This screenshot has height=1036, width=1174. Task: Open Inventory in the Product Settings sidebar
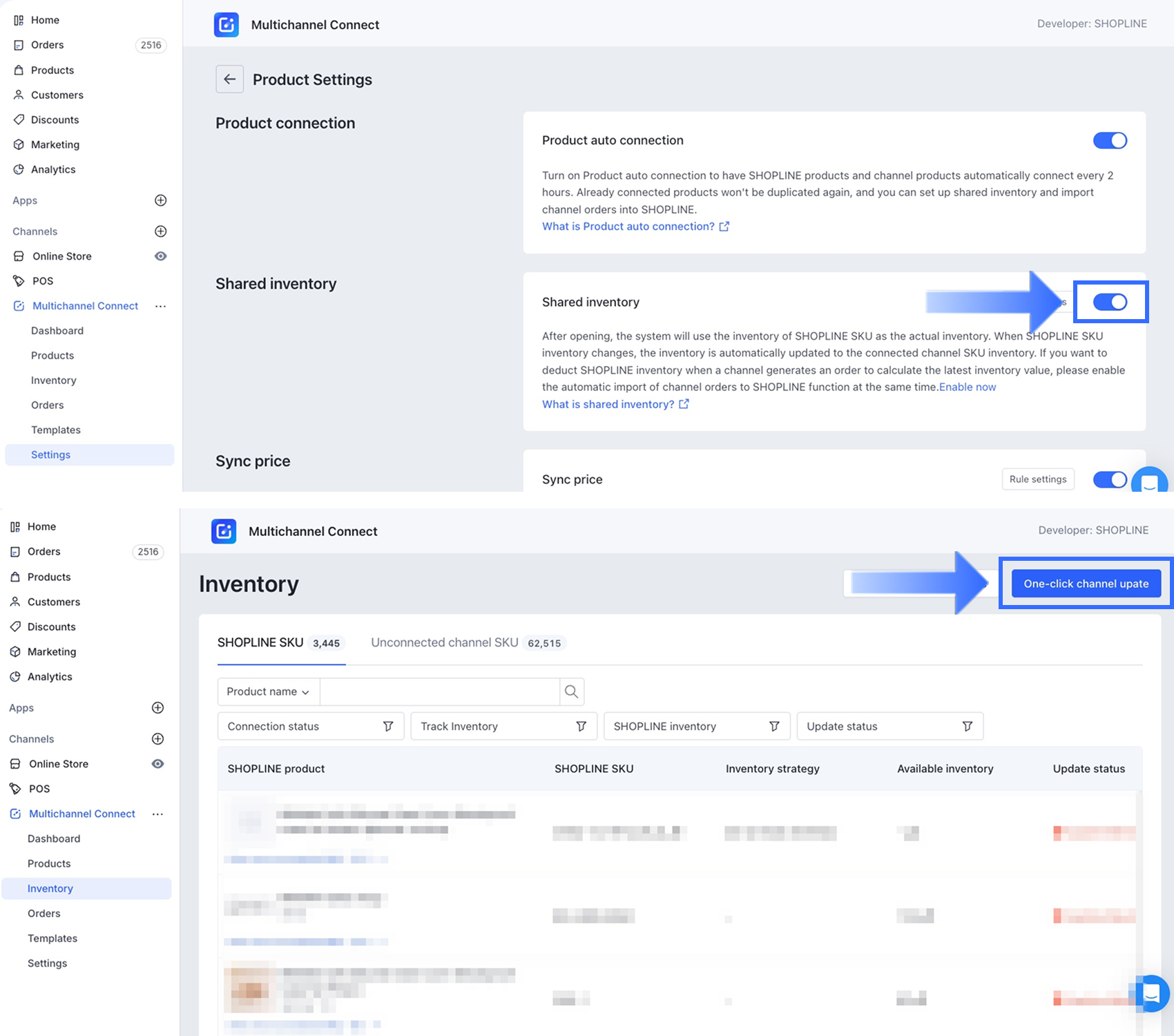[54, 380]
